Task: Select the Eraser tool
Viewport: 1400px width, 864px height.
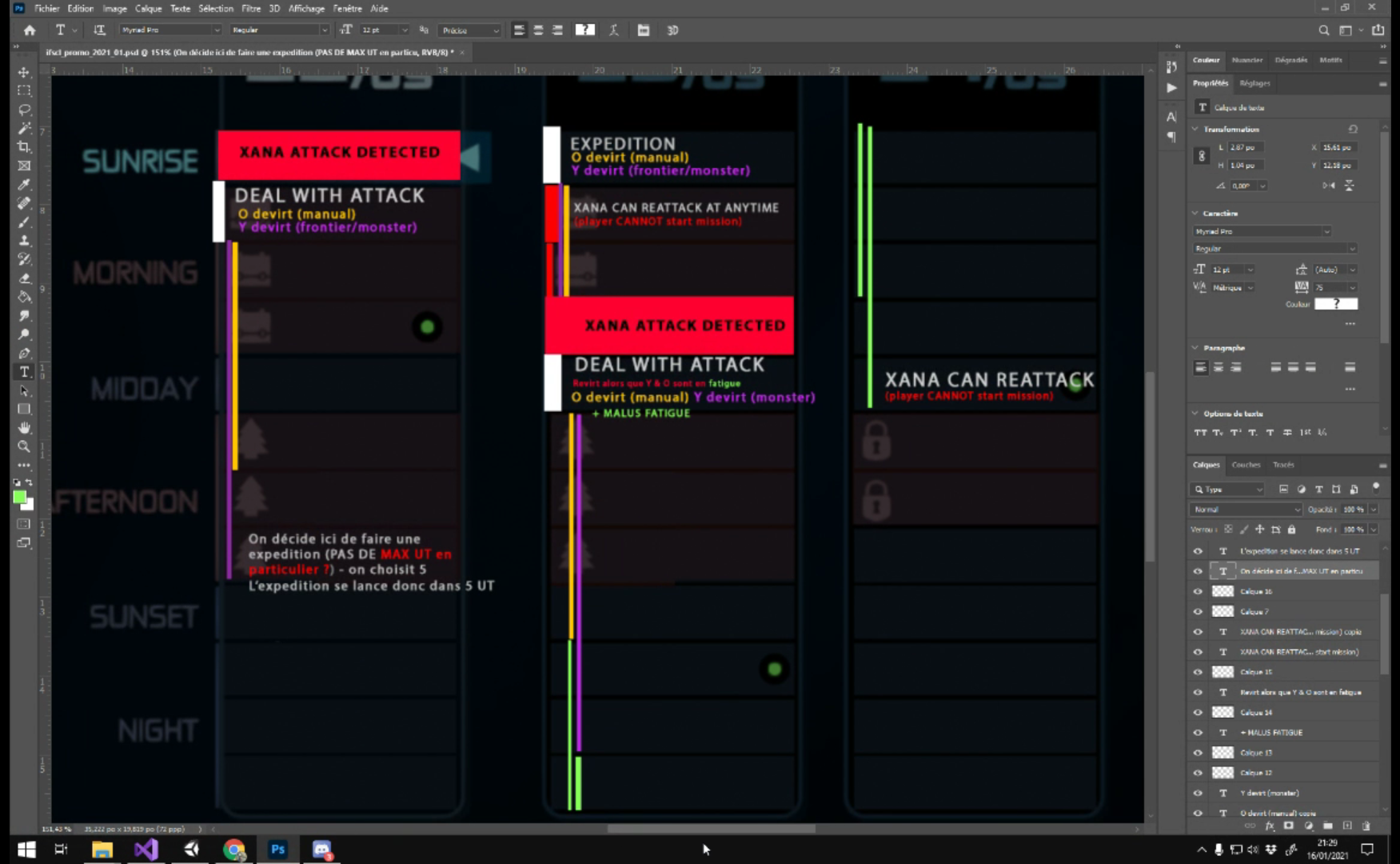Action: tap(24, 278)
